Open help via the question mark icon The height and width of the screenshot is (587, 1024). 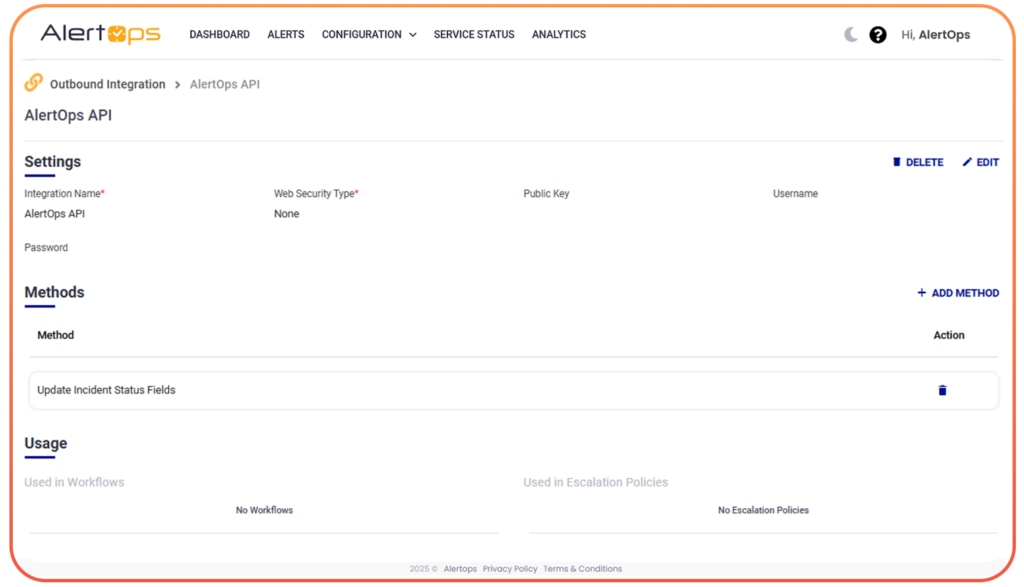pyautogui.click(x=878, y=34)
